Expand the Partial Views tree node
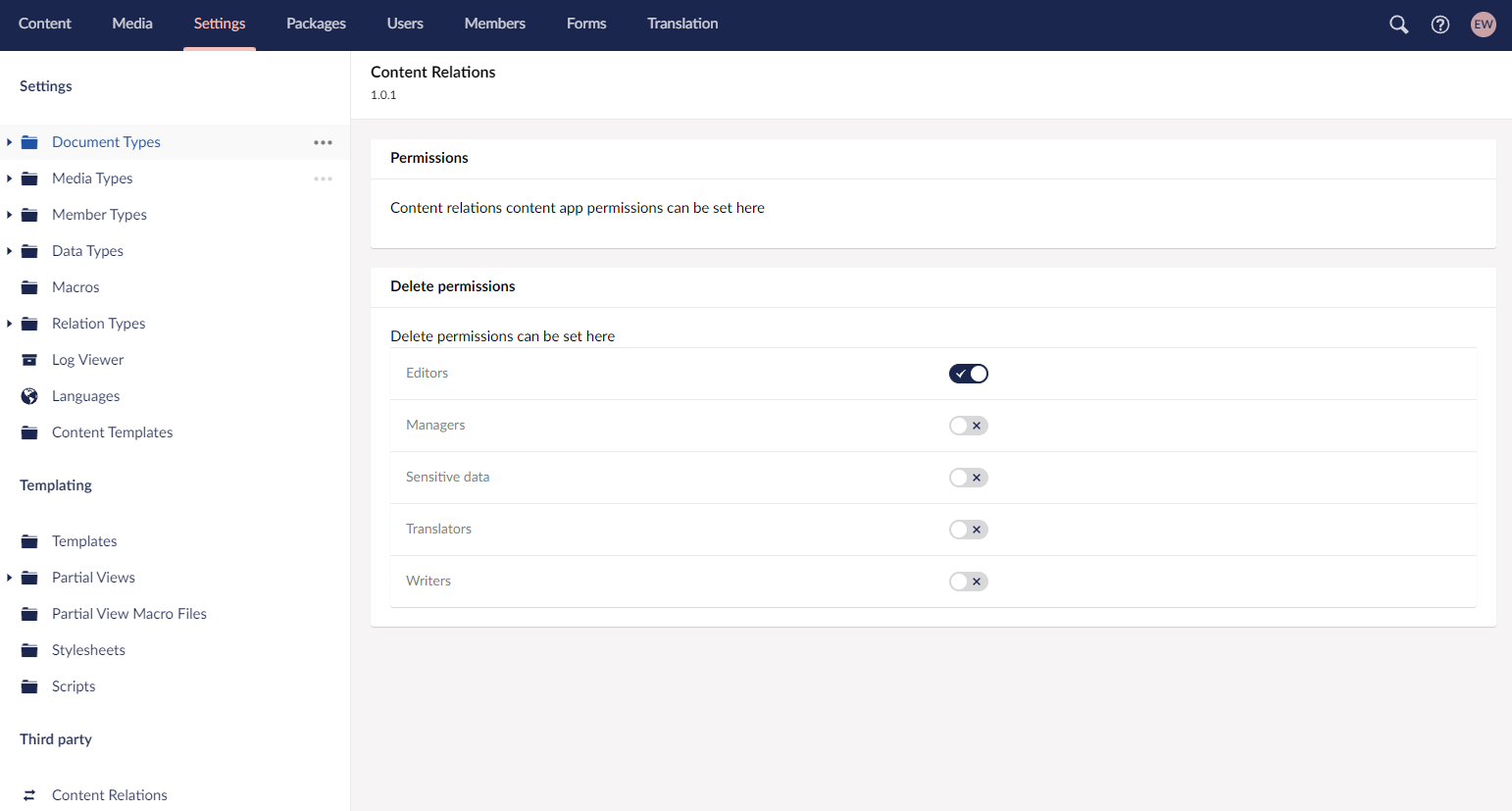 (9, 578)
